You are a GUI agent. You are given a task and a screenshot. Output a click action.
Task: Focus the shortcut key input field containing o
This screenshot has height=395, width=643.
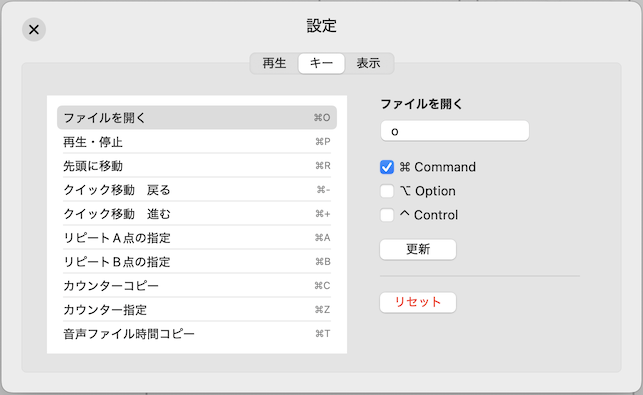coord(455,131)
